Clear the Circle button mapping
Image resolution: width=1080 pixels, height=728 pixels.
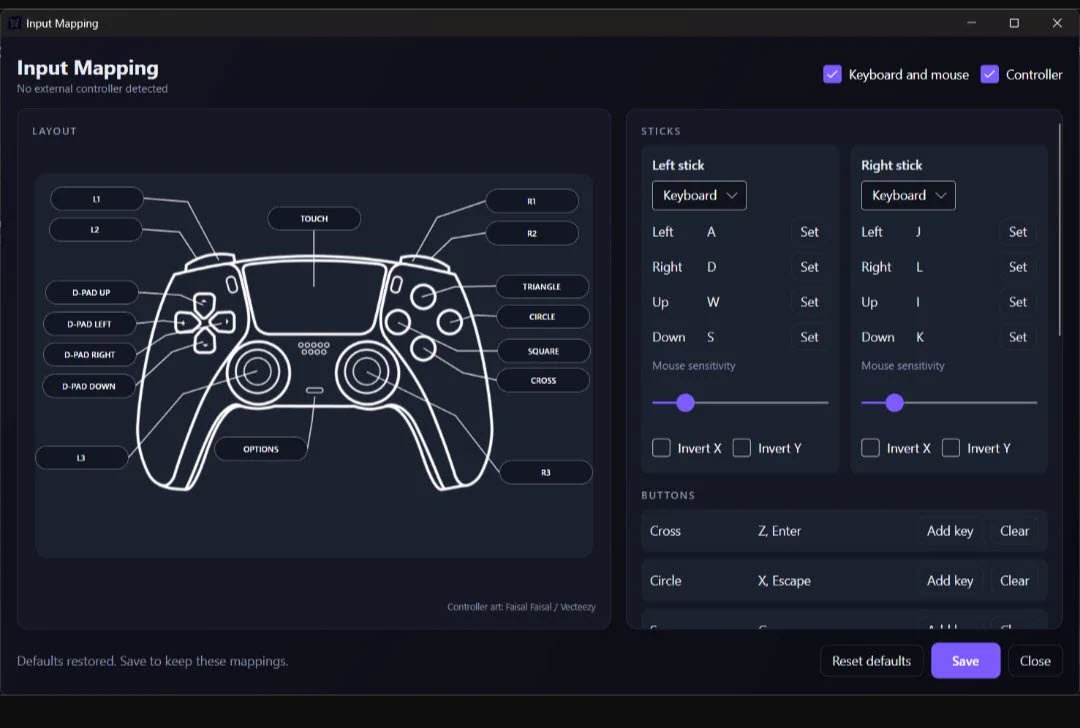(1015, 581)
